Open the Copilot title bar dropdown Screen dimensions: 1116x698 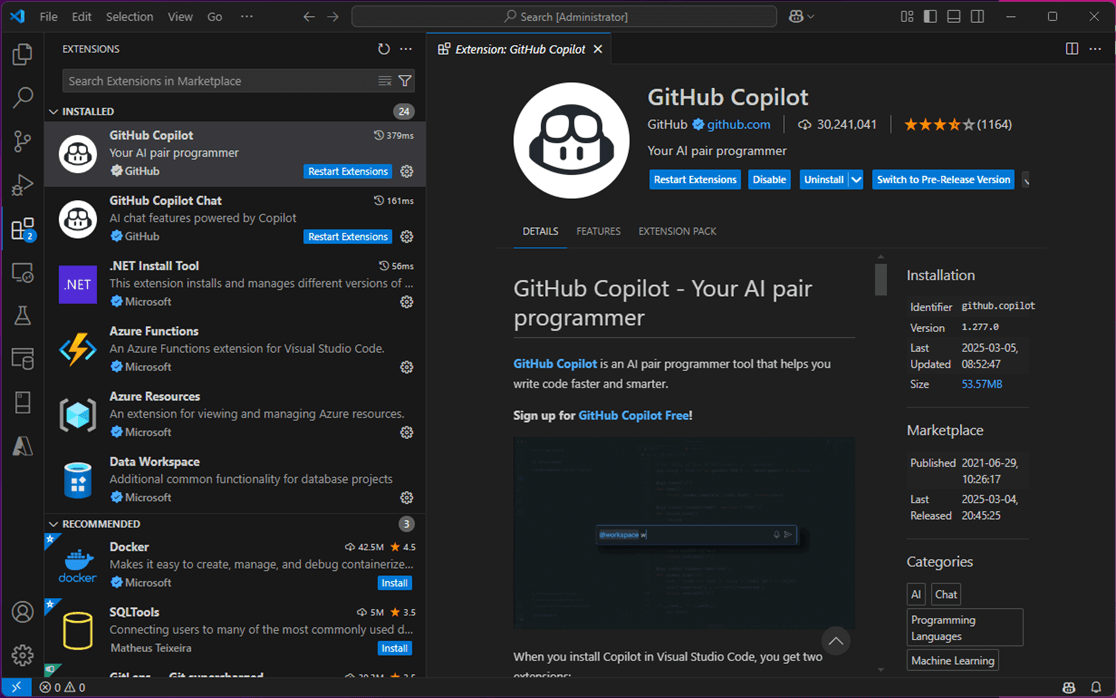click(x=801, y=16)
